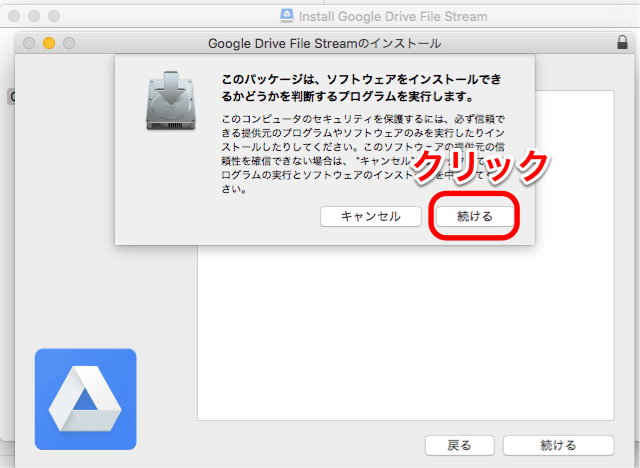Click the background window's minimize button
Screen dimensions: 640x468
(x=33, y=16)
